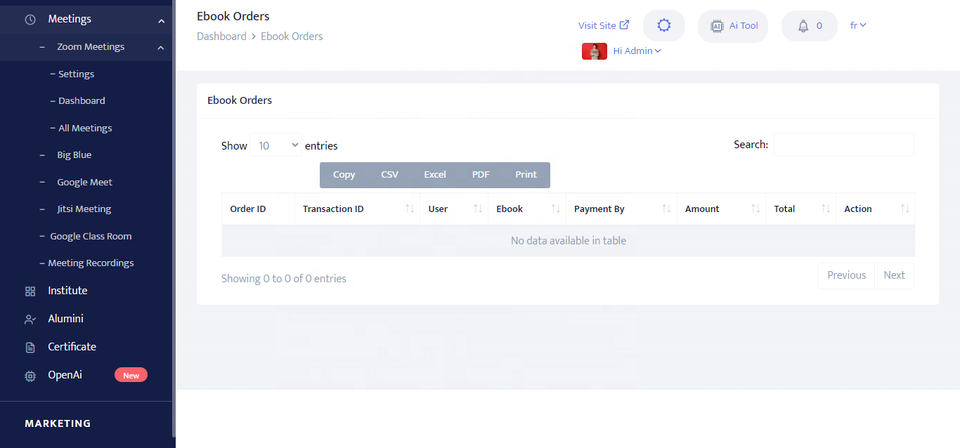Expand the language dropdown fr
This screenshot has height=448, width=960.
click(857, 25)
